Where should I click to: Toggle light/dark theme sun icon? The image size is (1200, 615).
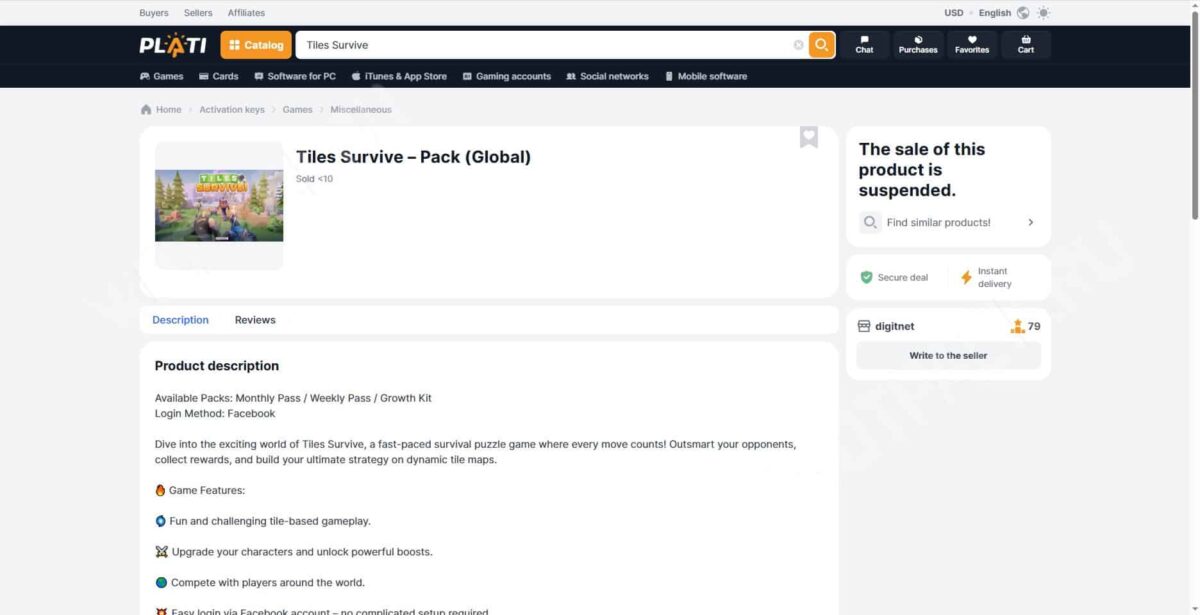click(x=1044, y=13)
